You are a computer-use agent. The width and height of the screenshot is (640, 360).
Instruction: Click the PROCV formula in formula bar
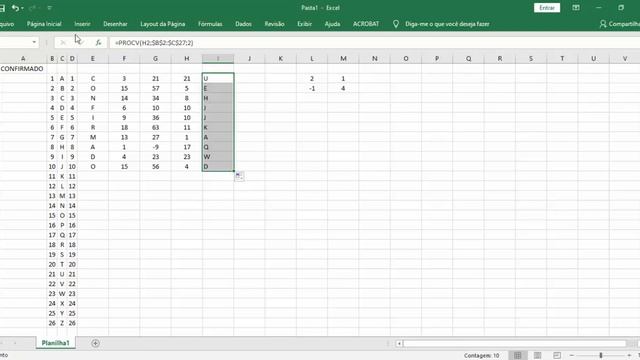click(x=154, y=43)
